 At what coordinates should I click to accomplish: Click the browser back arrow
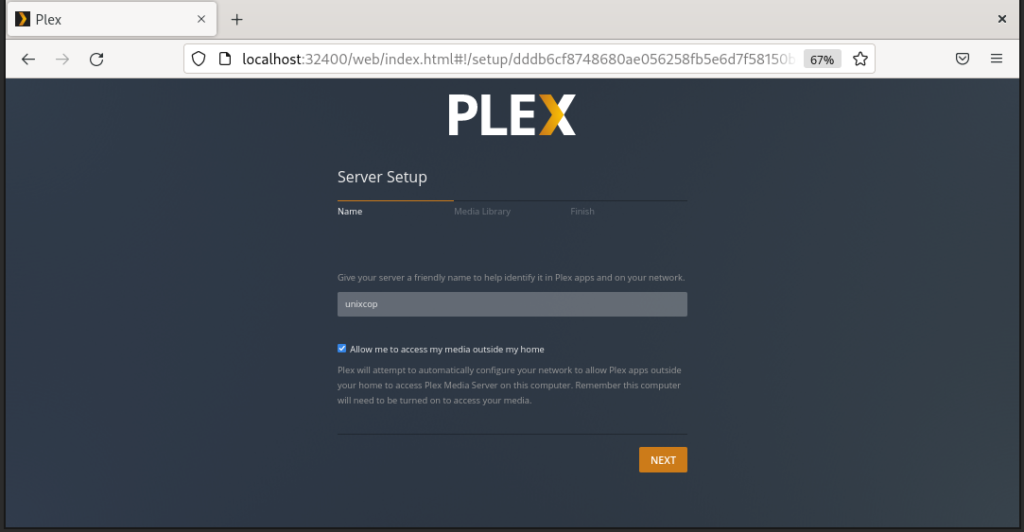pos(28,59)
